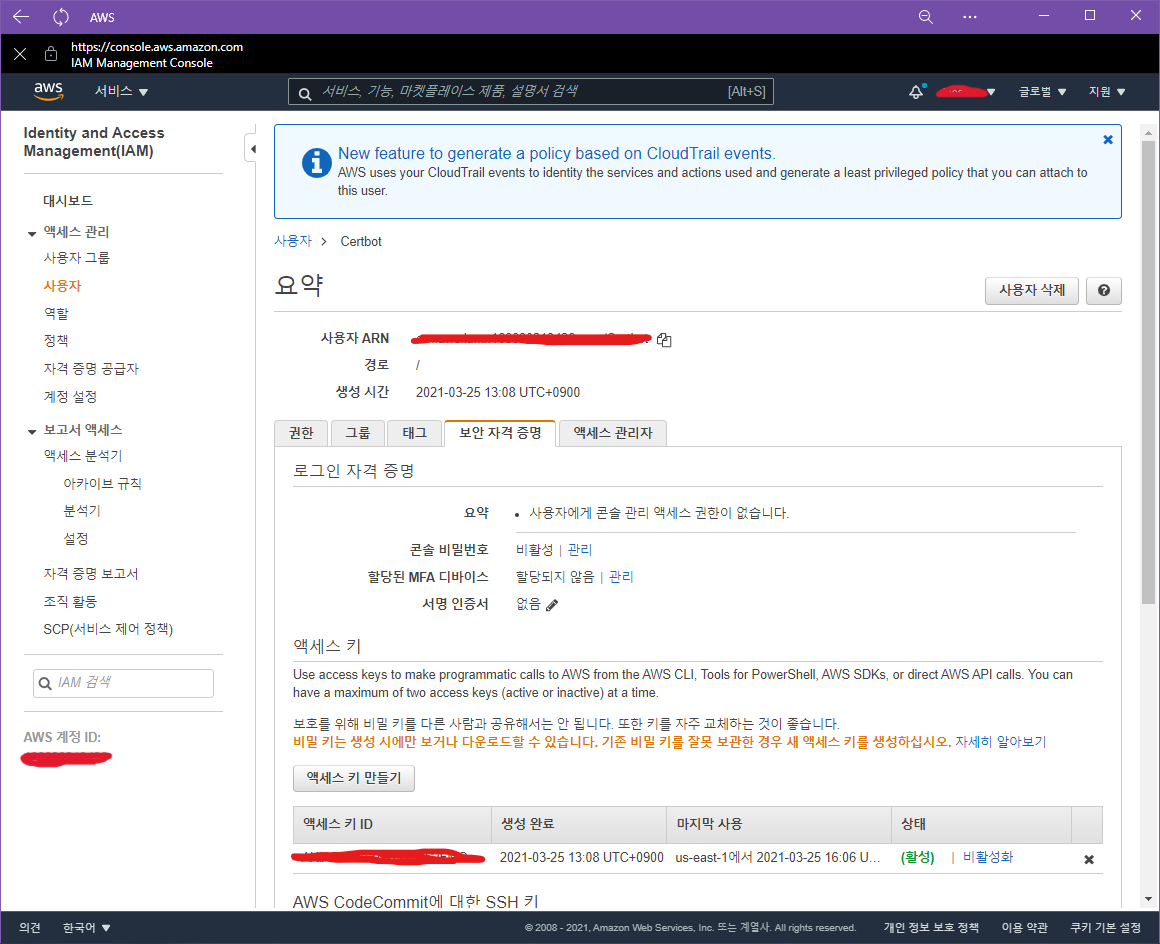Open 개인 정보 보호 정책 in the footer
1160x944 pixels.
931,928
